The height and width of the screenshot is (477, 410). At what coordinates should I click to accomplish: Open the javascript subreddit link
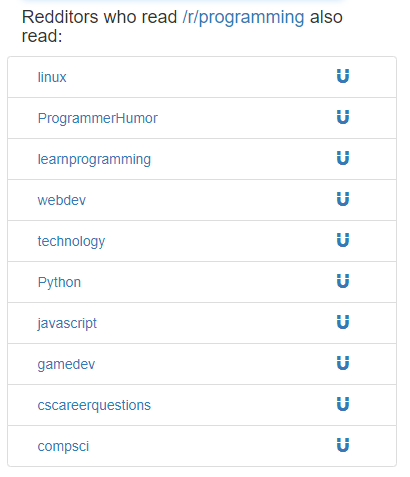pyautogui.click(x=67, y=323)
